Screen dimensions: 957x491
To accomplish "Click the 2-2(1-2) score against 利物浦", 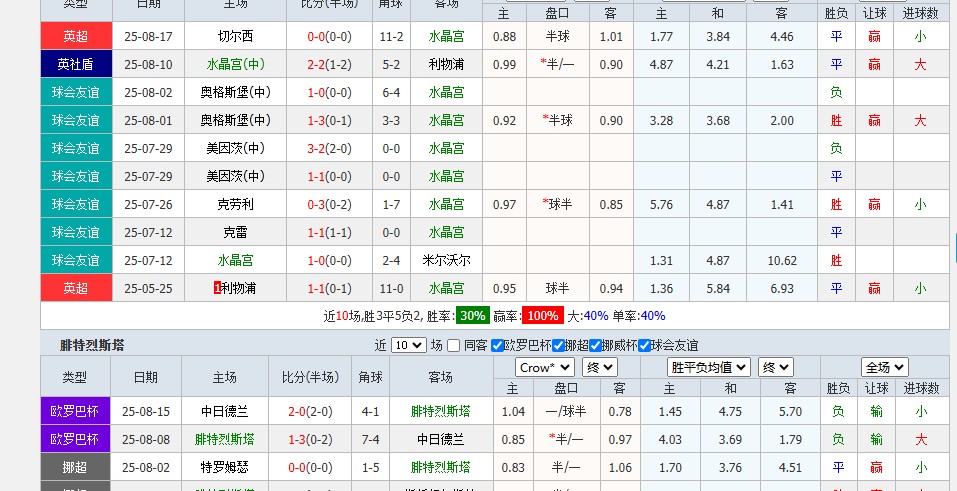I will [x=319, y=64].
